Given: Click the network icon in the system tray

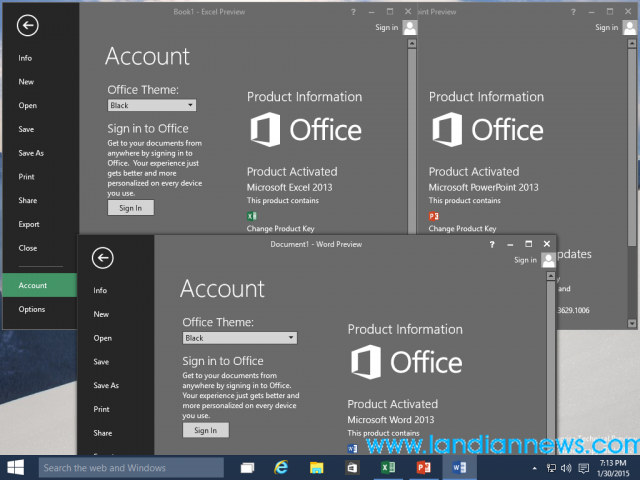Looking at the screenshot, I should (551, 469).
